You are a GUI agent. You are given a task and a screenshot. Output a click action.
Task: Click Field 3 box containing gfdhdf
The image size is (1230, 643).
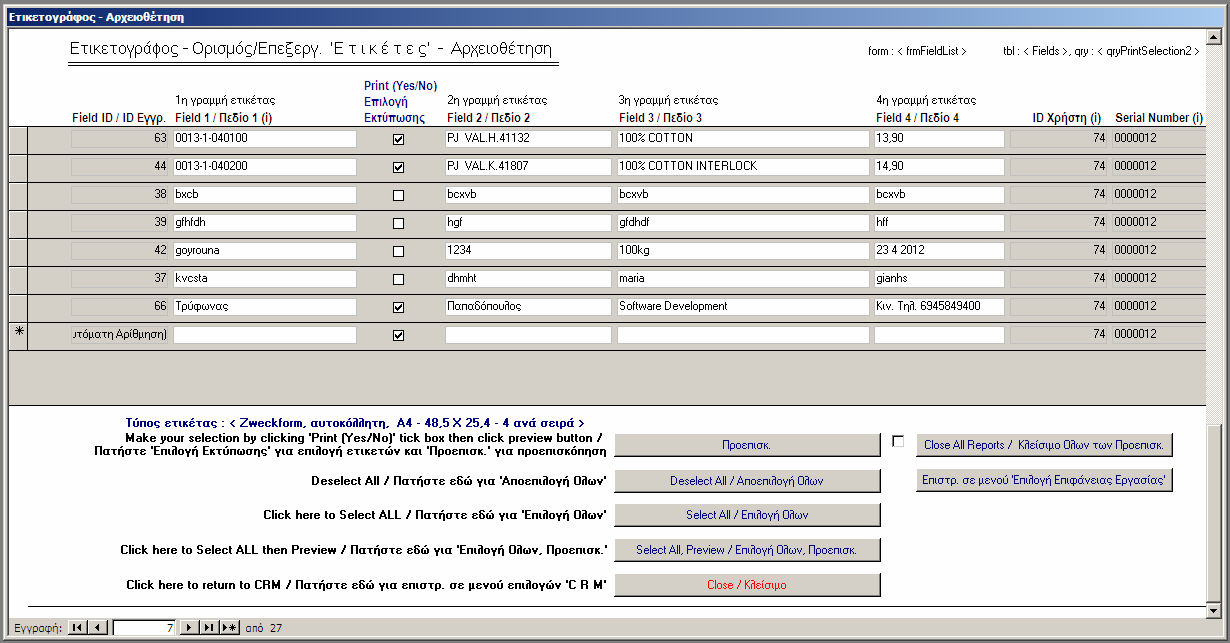pos(743,223)
